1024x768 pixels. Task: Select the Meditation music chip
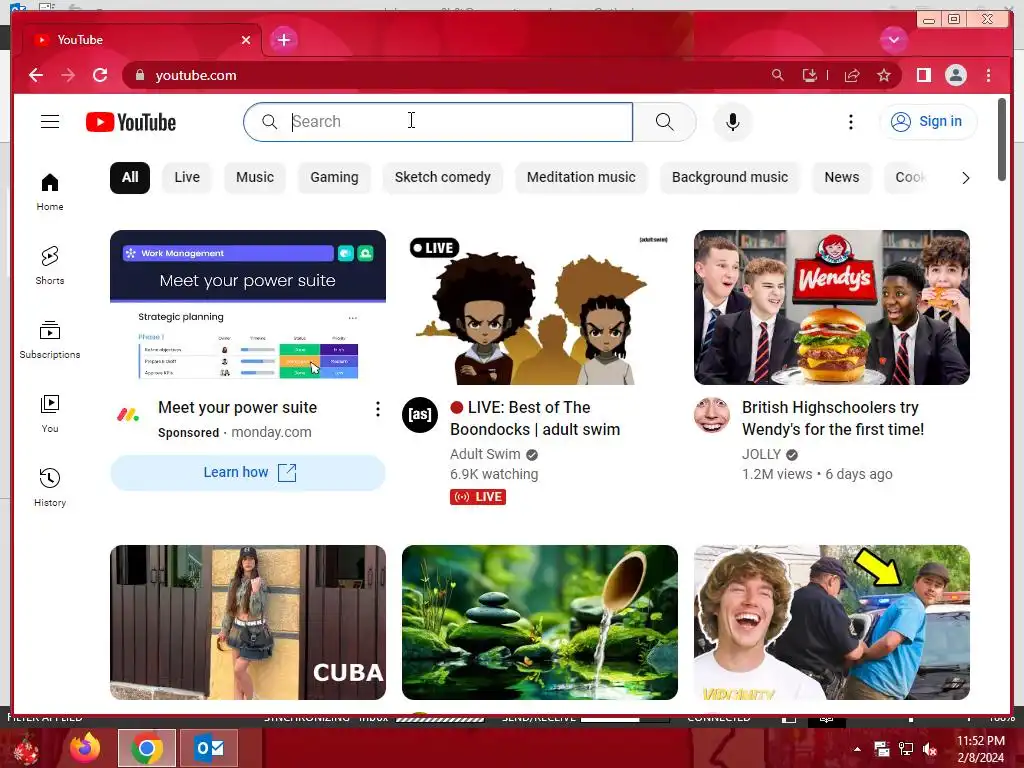(x=581, y=178)
